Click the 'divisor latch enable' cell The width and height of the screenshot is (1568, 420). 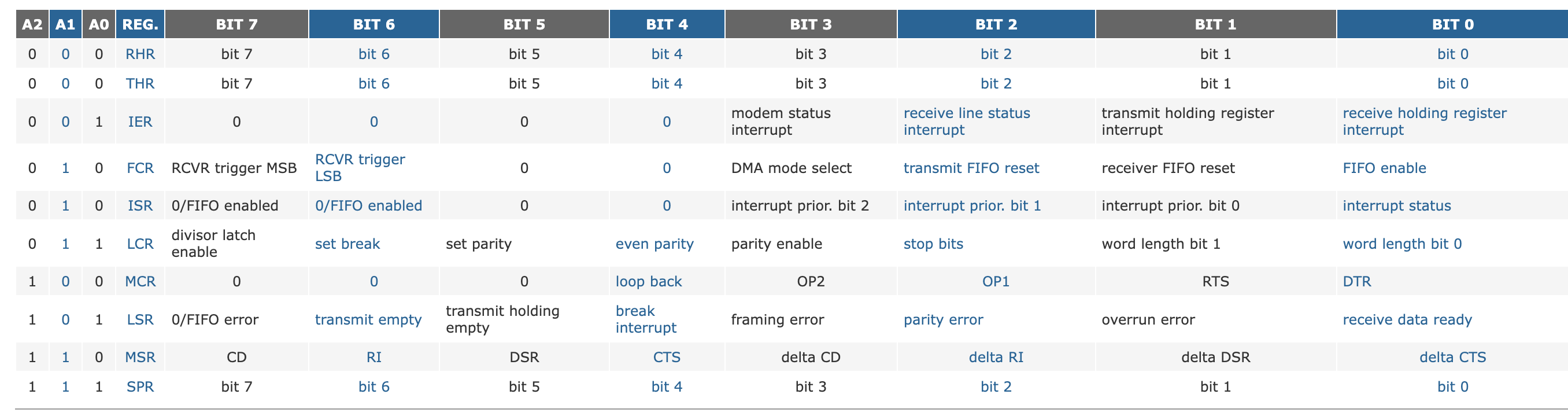214,244
